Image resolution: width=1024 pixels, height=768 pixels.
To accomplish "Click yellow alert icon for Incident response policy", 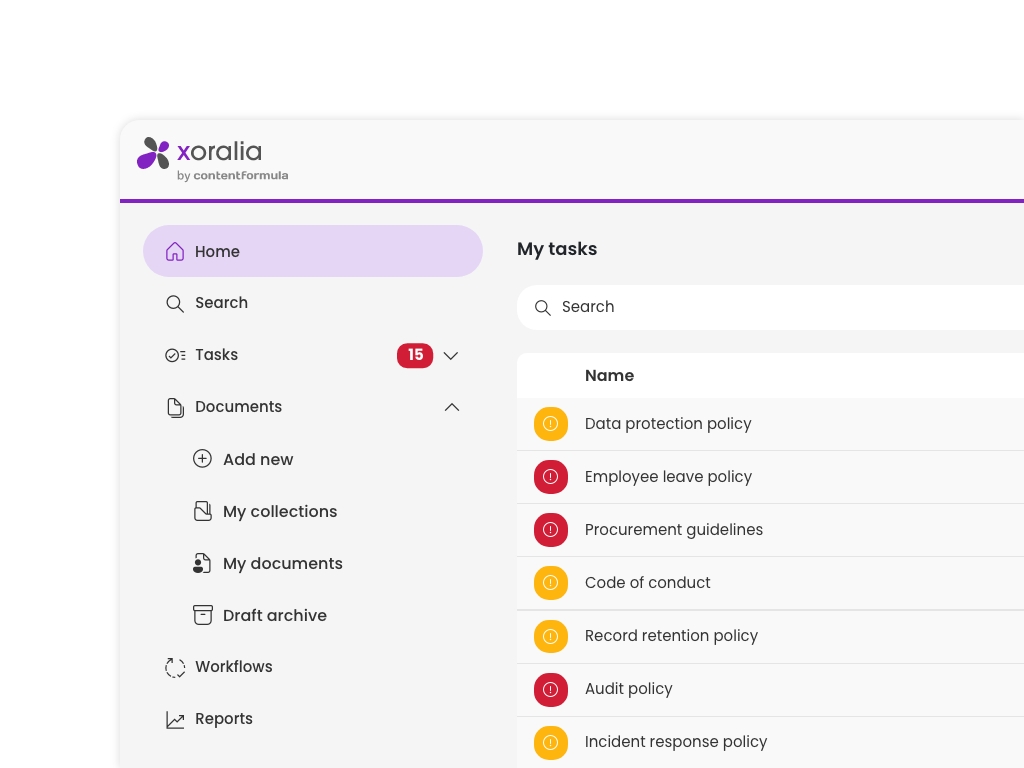I will pos(551,743).
